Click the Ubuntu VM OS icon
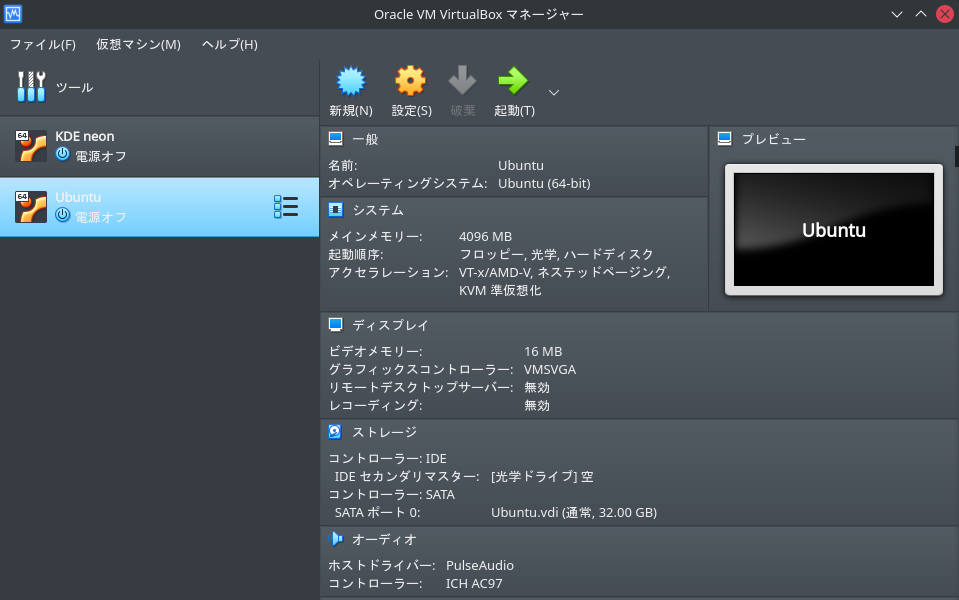Screen dimensions: 959x600 (x=31, y=207)
